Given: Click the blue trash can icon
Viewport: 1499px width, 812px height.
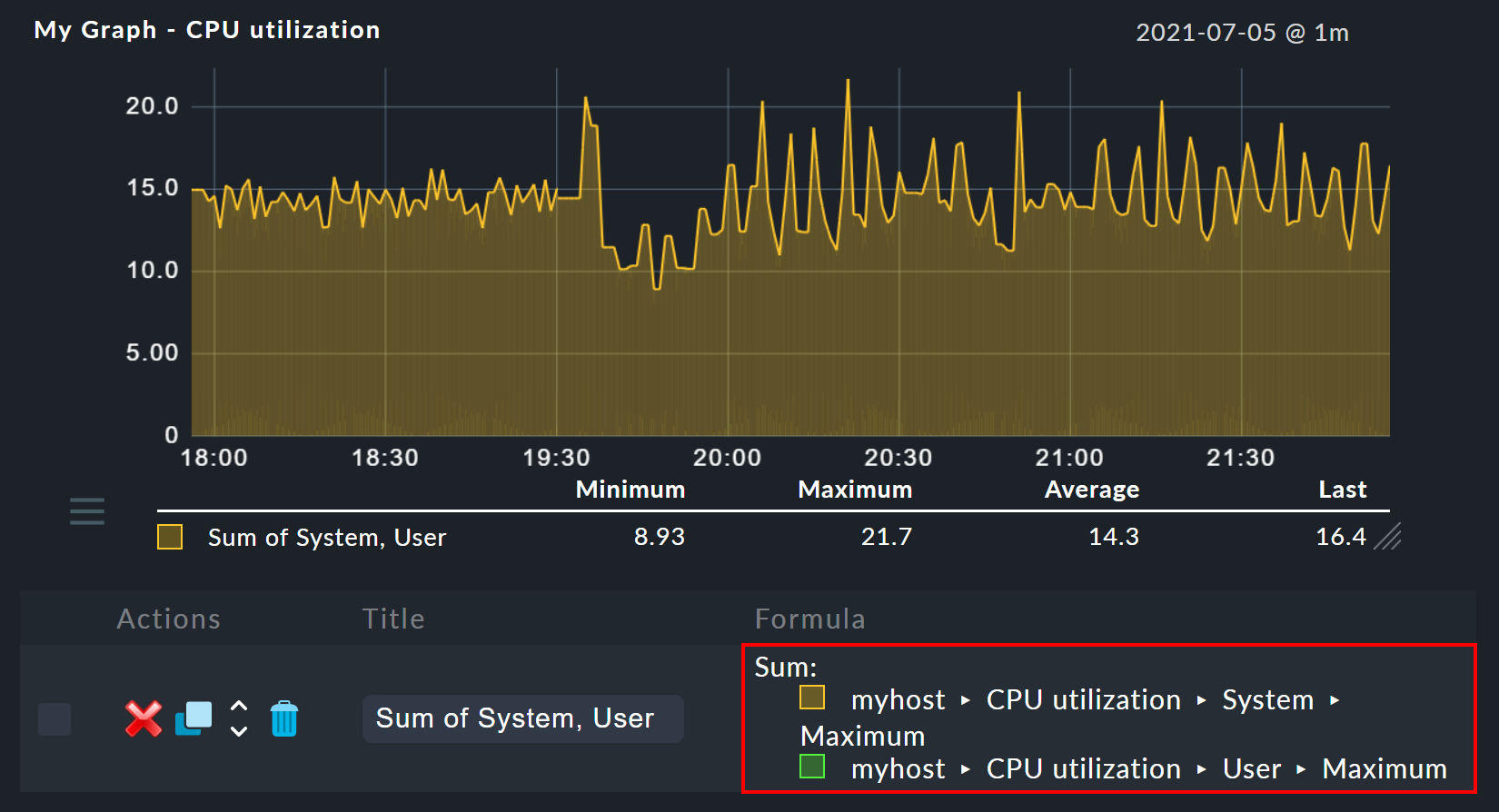Looking at the screenshot, I should (x=284, y=718).
